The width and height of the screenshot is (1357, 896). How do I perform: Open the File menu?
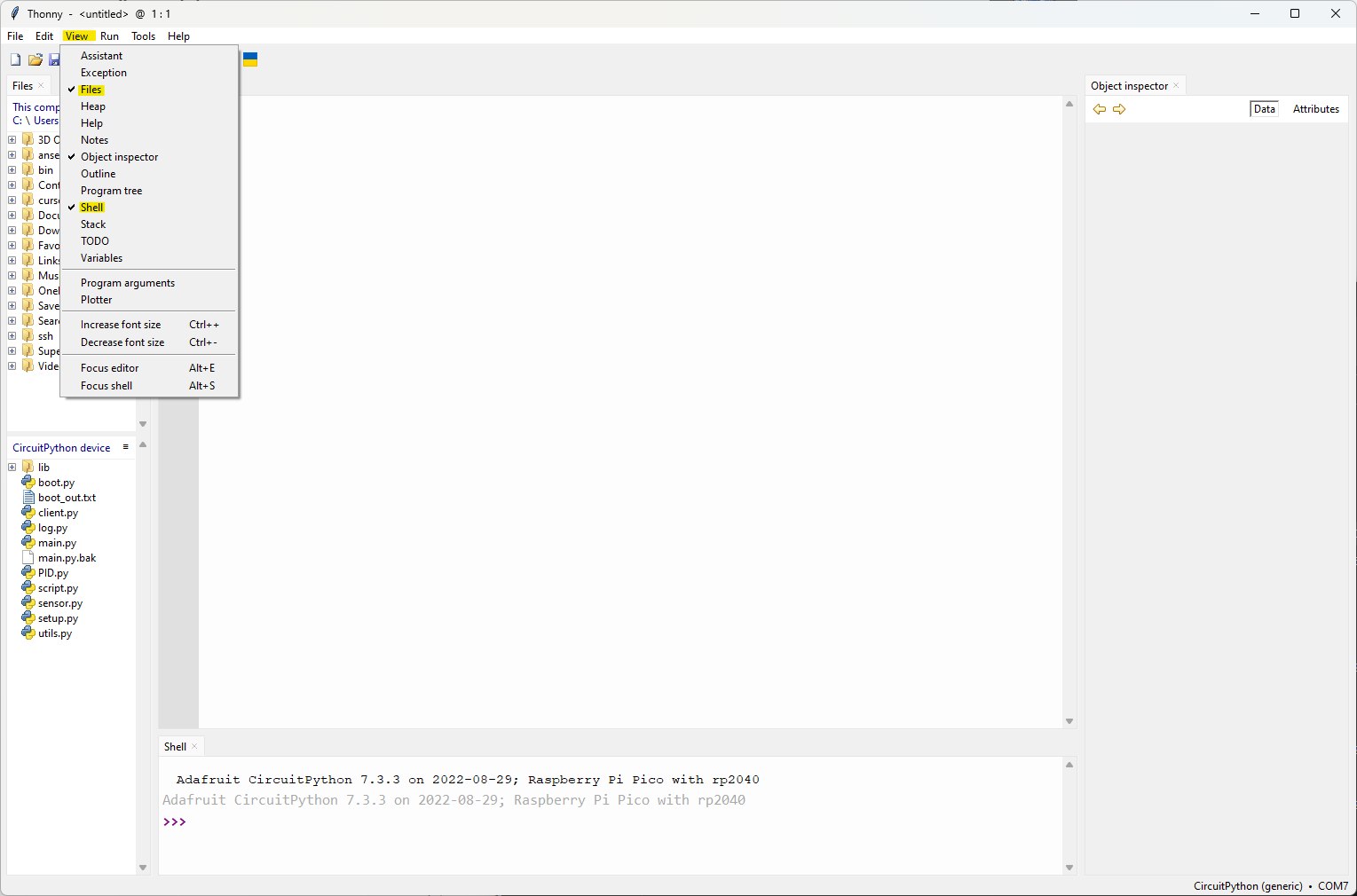(15, 36)
